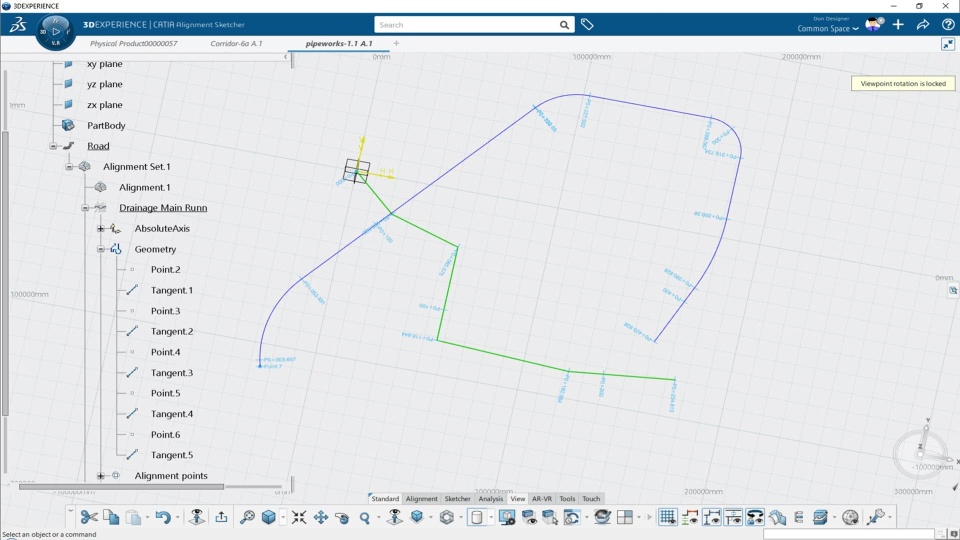Open the Undo history dropdown arrow
This screenshot has width=960, height=540.
tap(178, 518)
